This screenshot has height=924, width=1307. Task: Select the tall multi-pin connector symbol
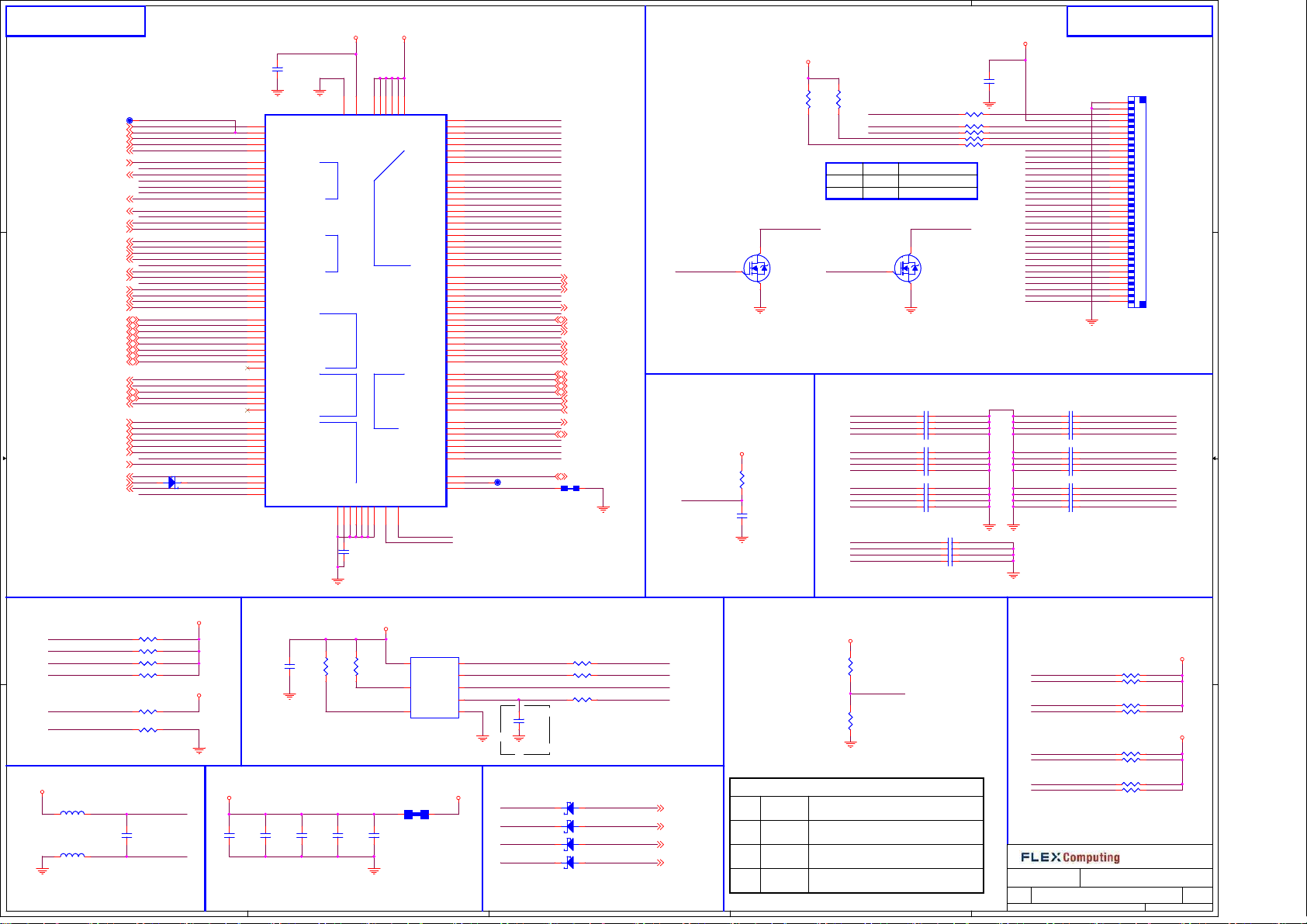[1136, 202]
